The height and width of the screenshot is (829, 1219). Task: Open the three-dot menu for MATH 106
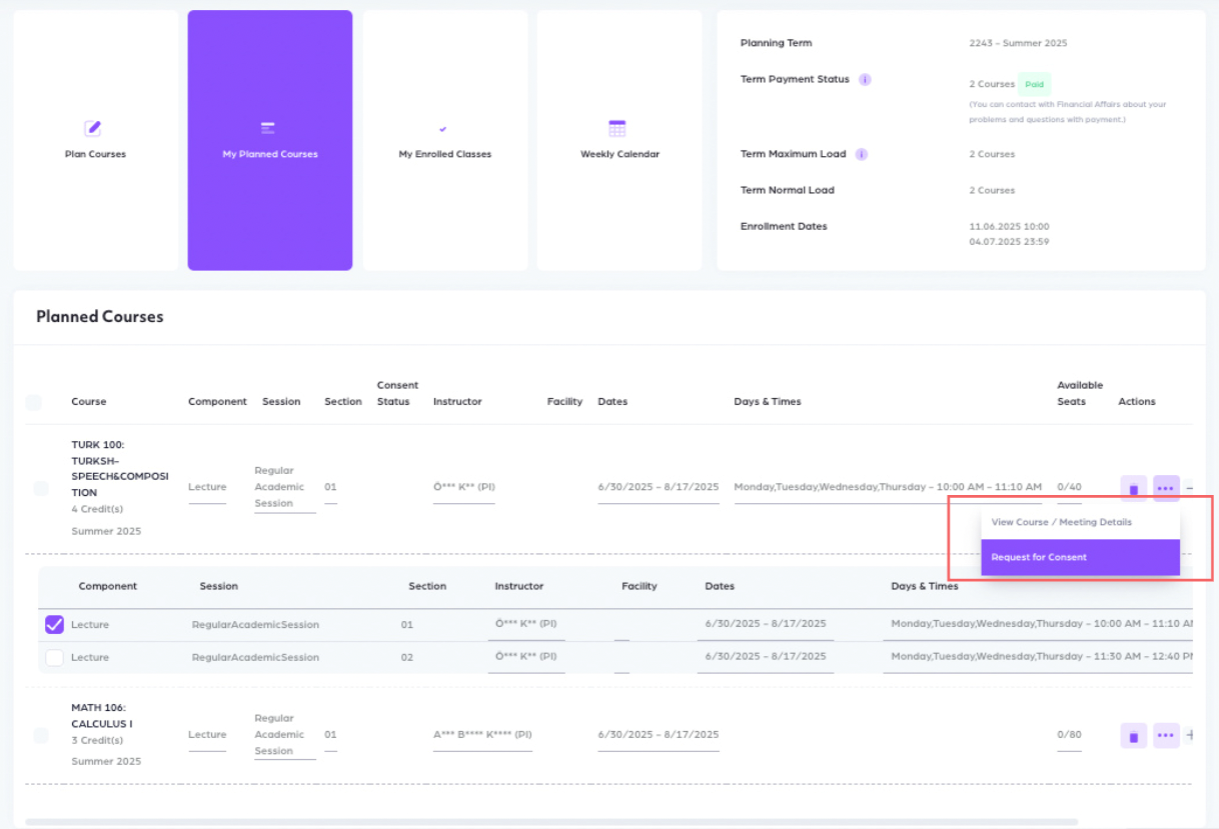coord(1166,736)
